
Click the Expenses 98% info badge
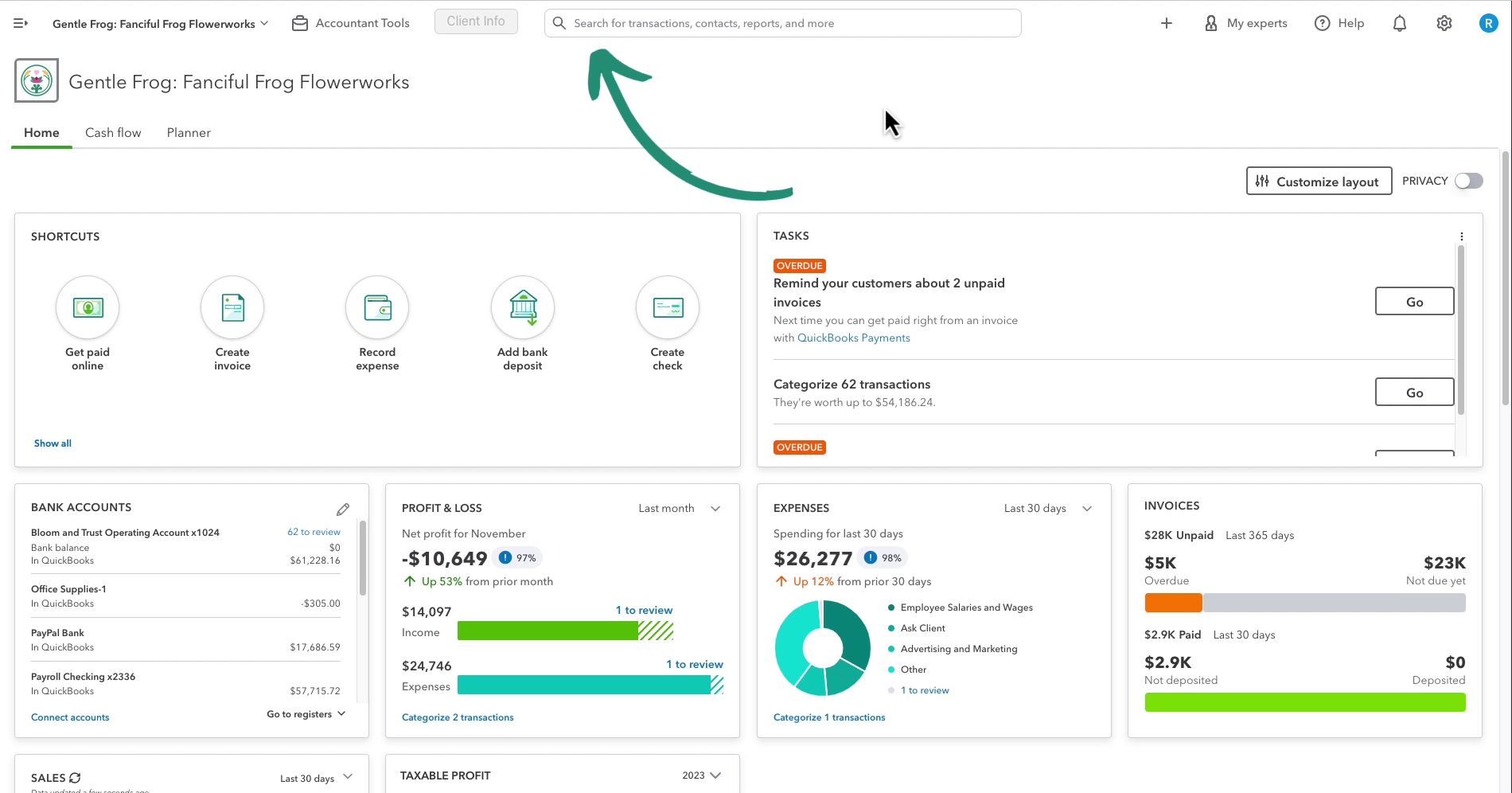click(x=883, y=558)
